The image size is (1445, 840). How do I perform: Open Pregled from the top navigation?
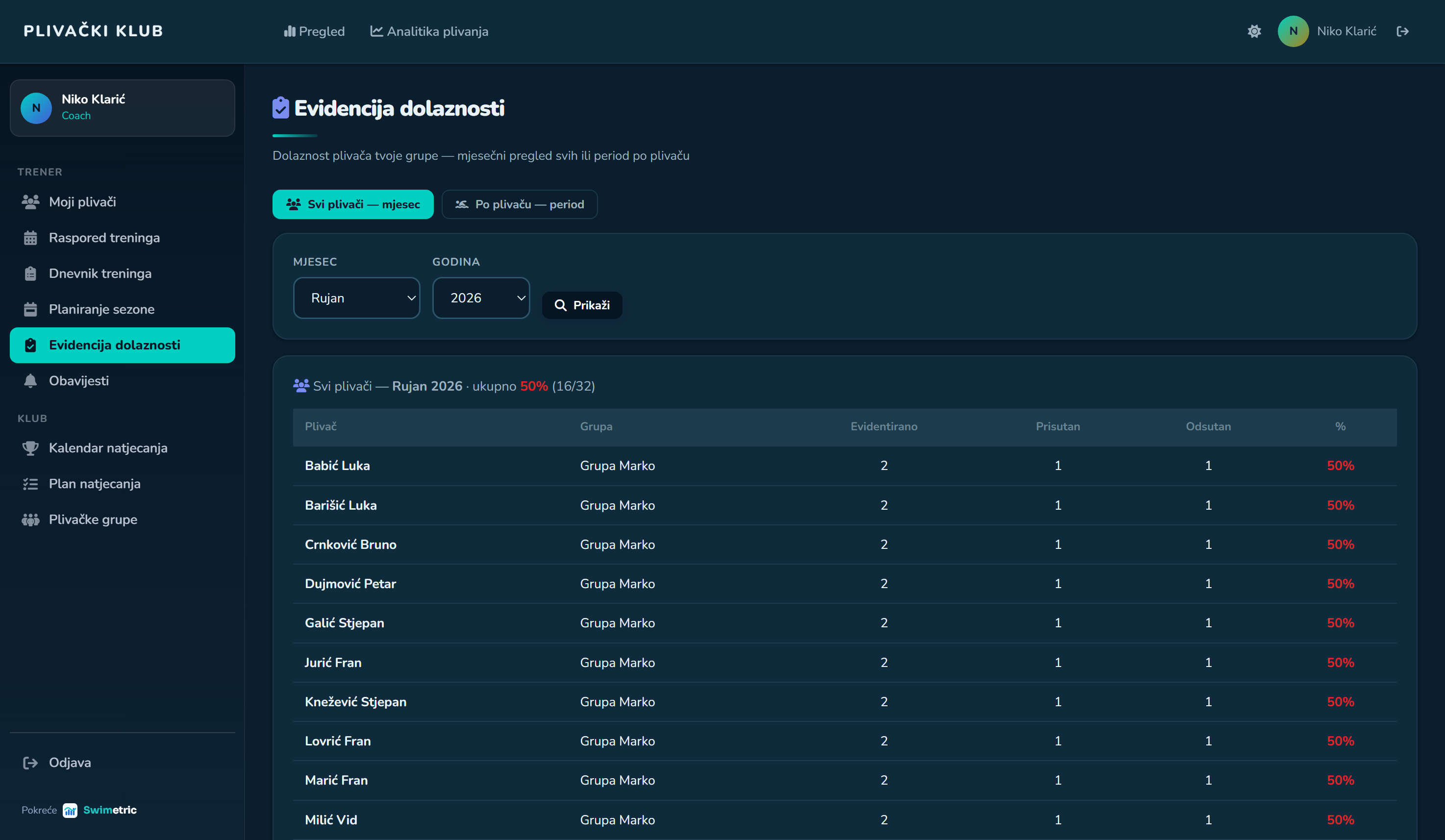pyautogui.click(x=314, y=31)
